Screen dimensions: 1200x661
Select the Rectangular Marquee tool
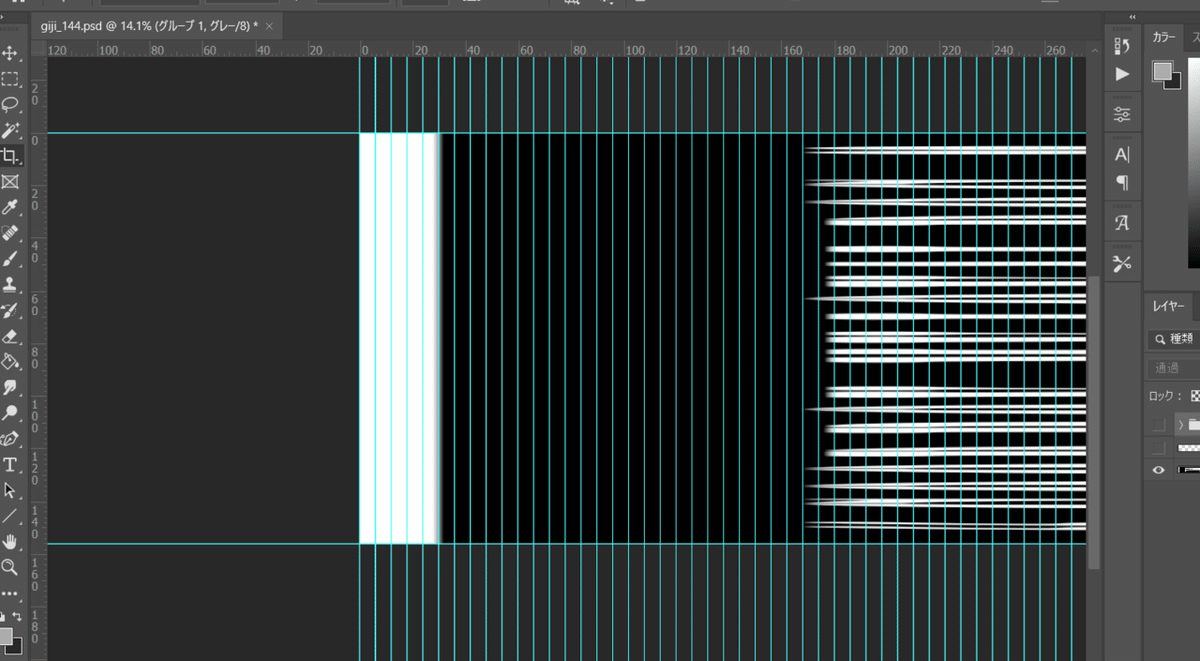pyautogui.click(x=10, y=79)
